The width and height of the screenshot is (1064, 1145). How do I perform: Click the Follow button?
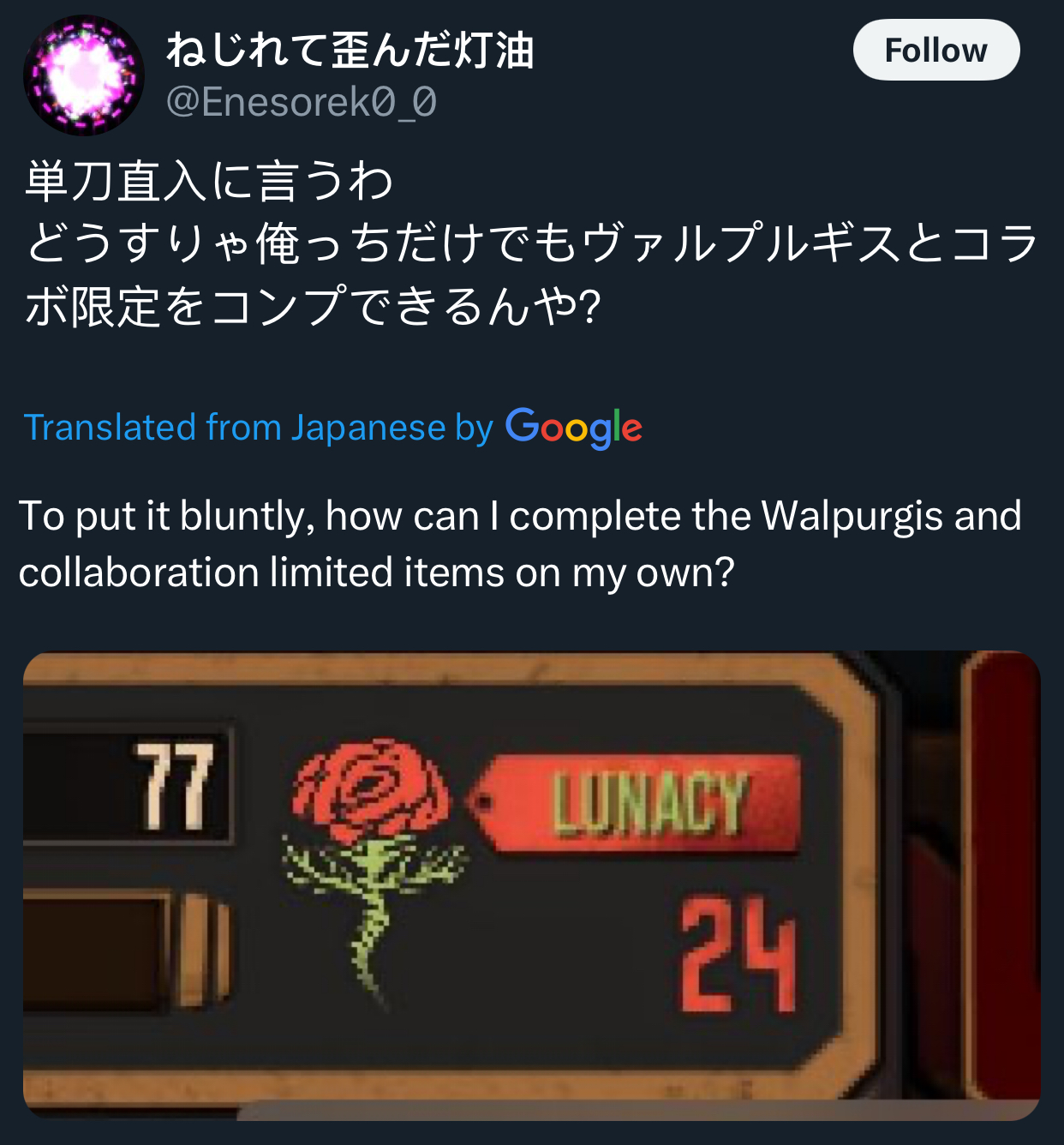935,51
